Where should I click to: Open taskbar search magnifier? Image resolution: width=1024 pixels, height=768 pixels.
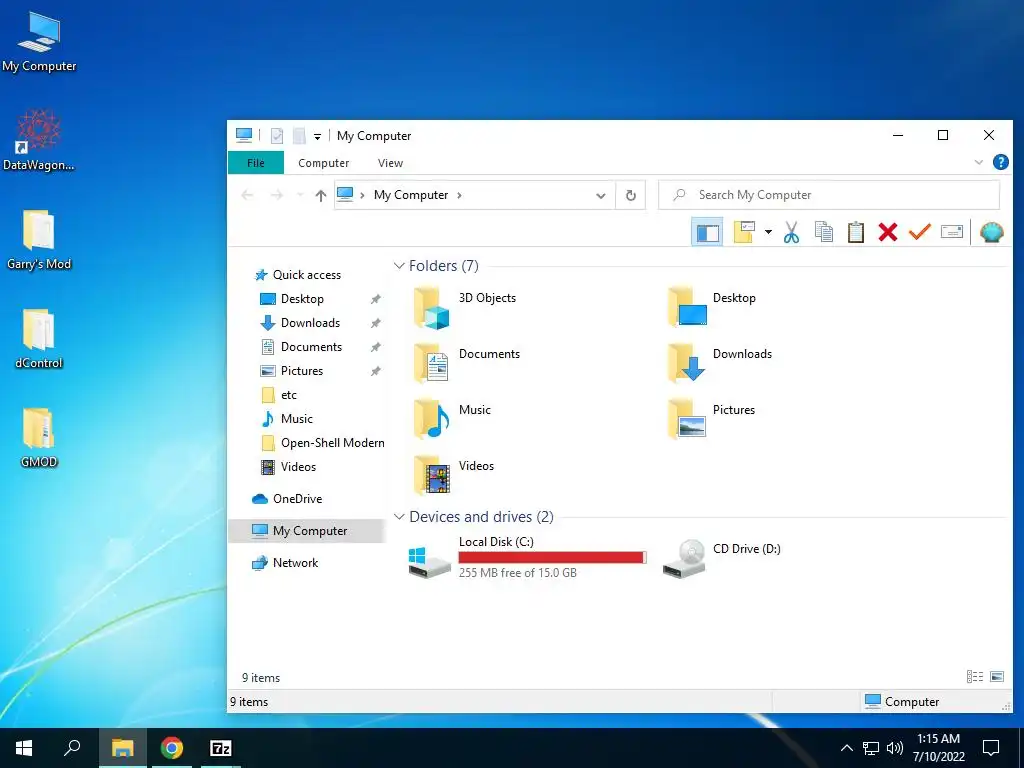(x=72, y=748)
